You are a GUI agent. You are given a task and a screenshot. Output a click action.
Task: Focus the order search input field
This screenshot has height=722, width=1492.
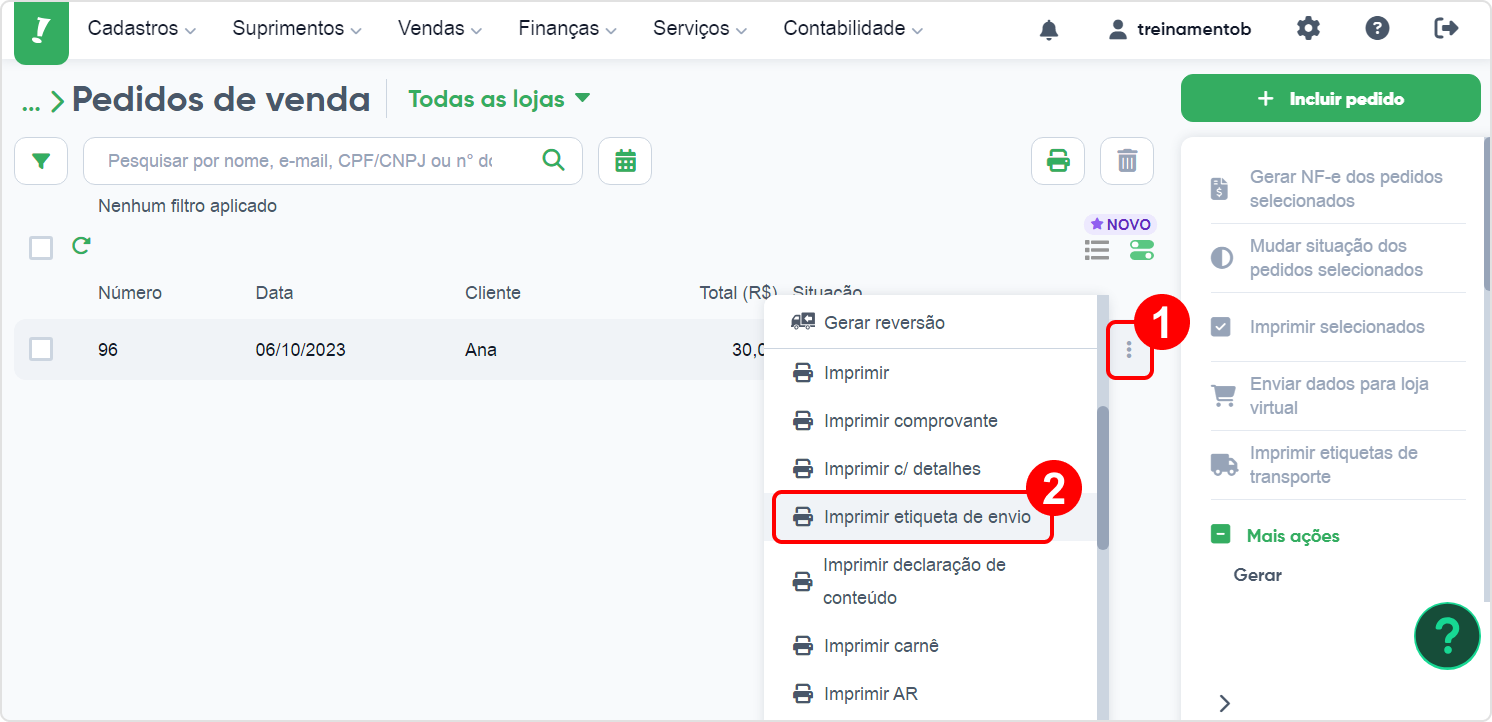[301, 161]
